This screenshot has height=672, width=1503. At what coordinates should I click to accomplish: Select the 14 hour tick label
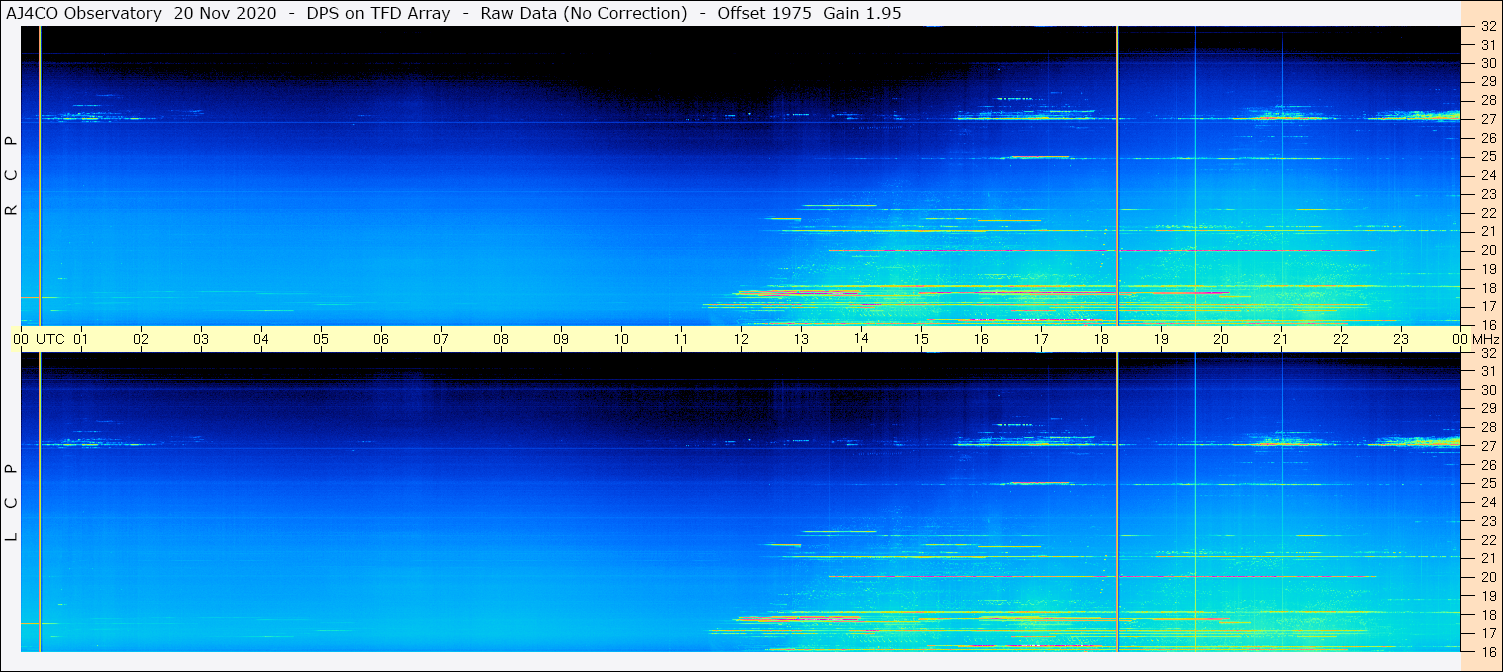click(x=861, y=339)
